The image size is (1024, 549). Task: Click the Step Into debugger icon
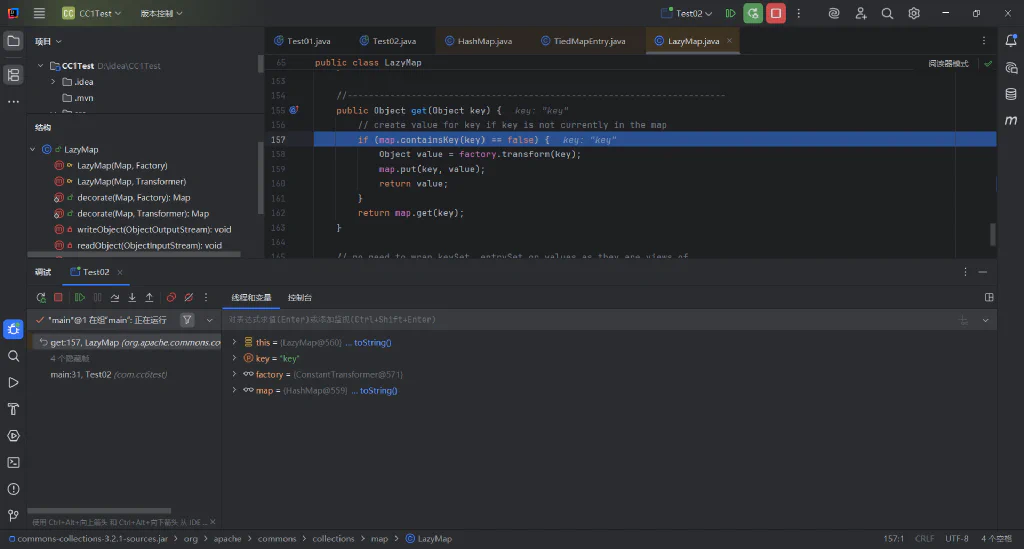pos(132,298)
